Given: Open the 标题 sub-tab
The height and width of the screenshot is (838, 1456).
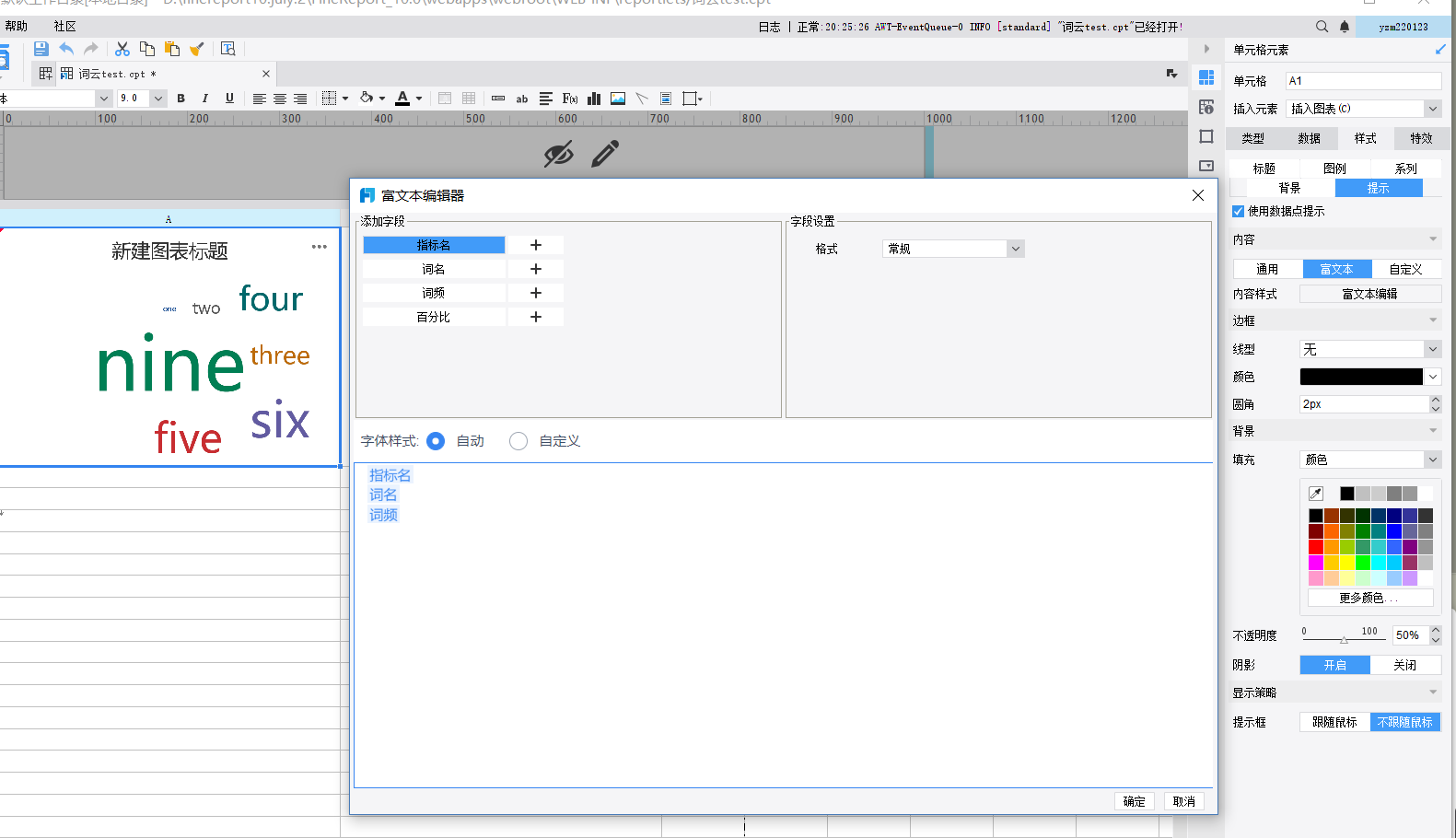Looking at the screenshot, I should pyautogui.click(x=1264, y=169).
